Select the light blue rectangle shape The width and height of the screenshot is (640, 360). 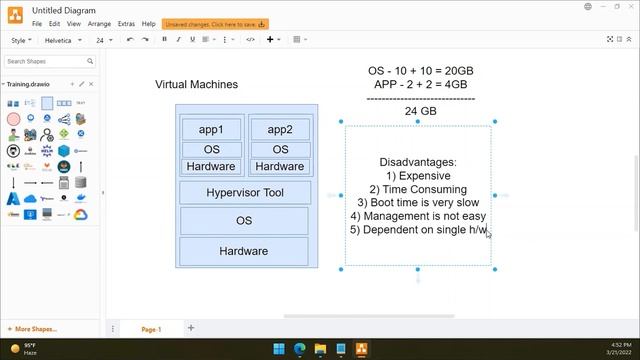coord(47,103)
